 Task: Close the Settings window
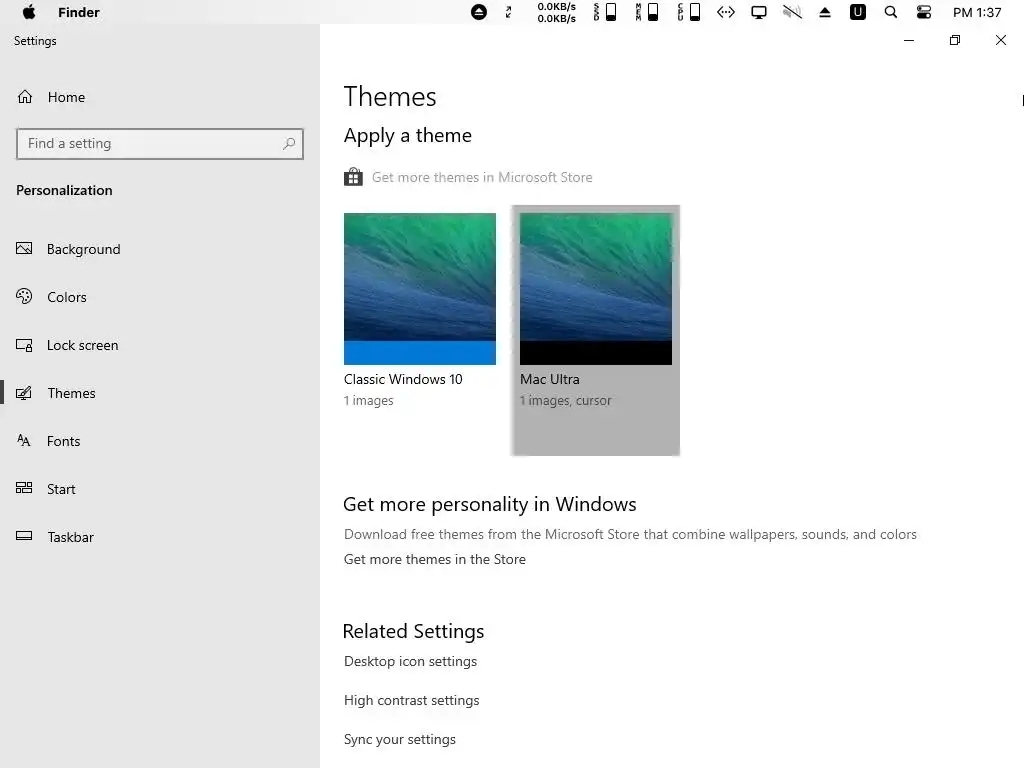tap(1000, 40)
